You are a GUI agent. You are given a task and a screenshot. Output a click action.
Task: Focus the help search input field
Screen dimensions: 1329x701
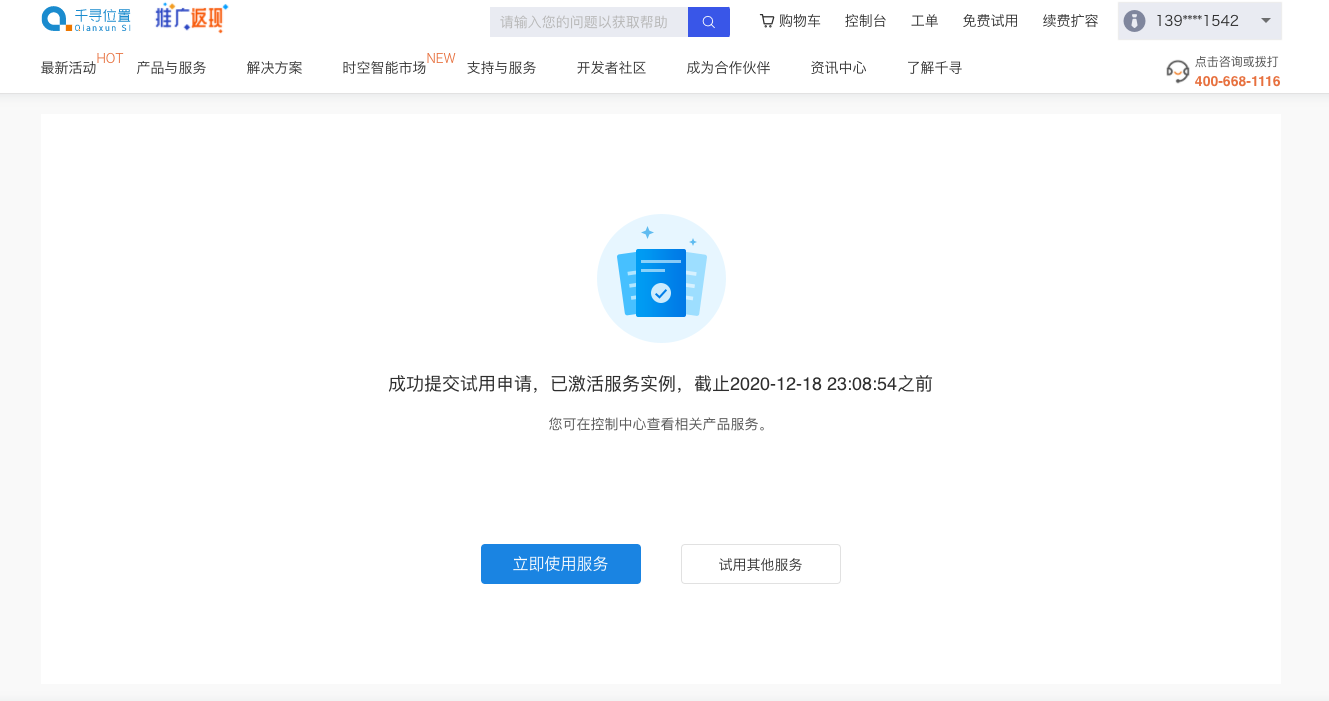click(x=588, y=22)
